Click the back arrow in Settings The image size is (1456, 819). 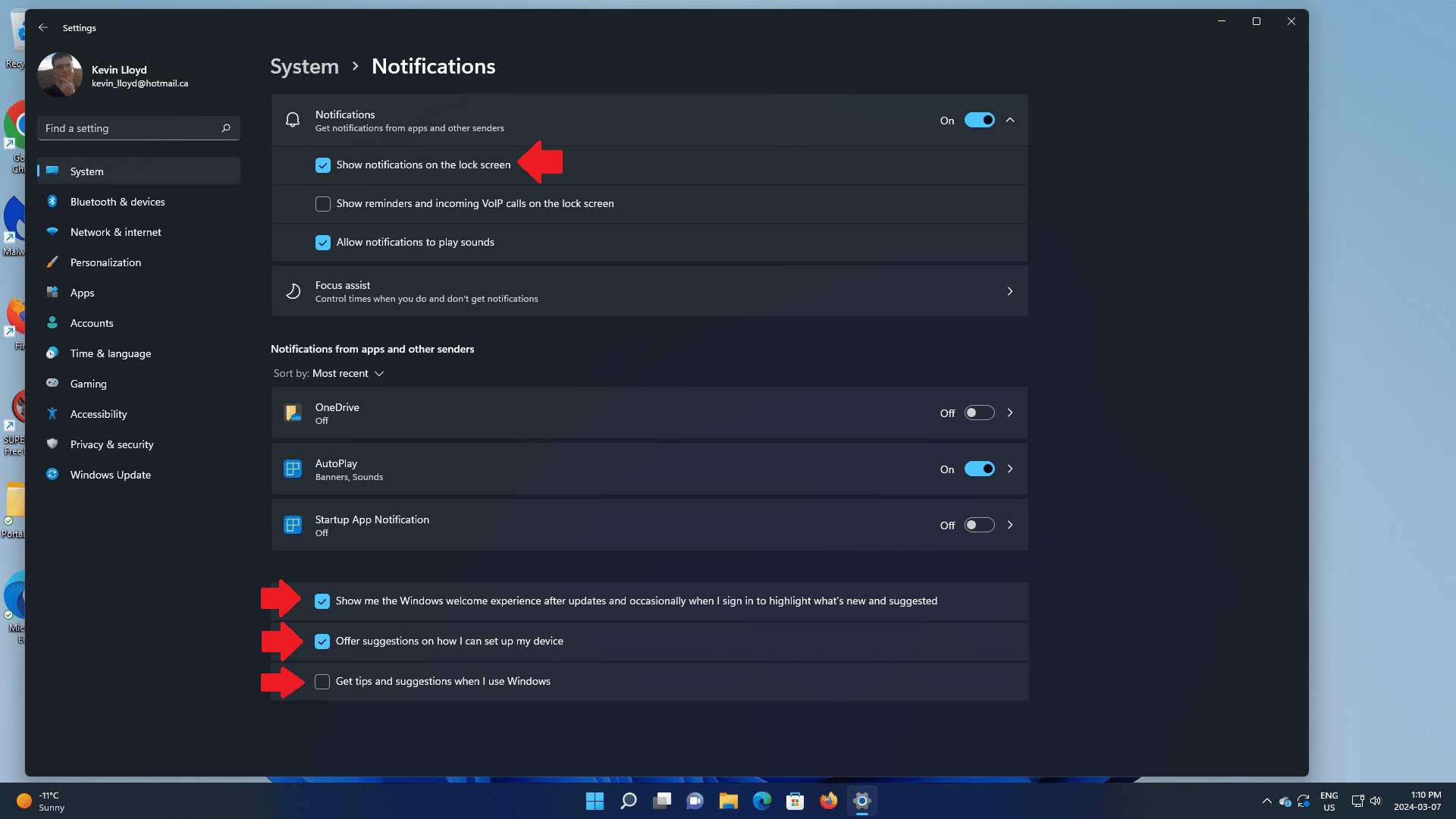[43, 27]
